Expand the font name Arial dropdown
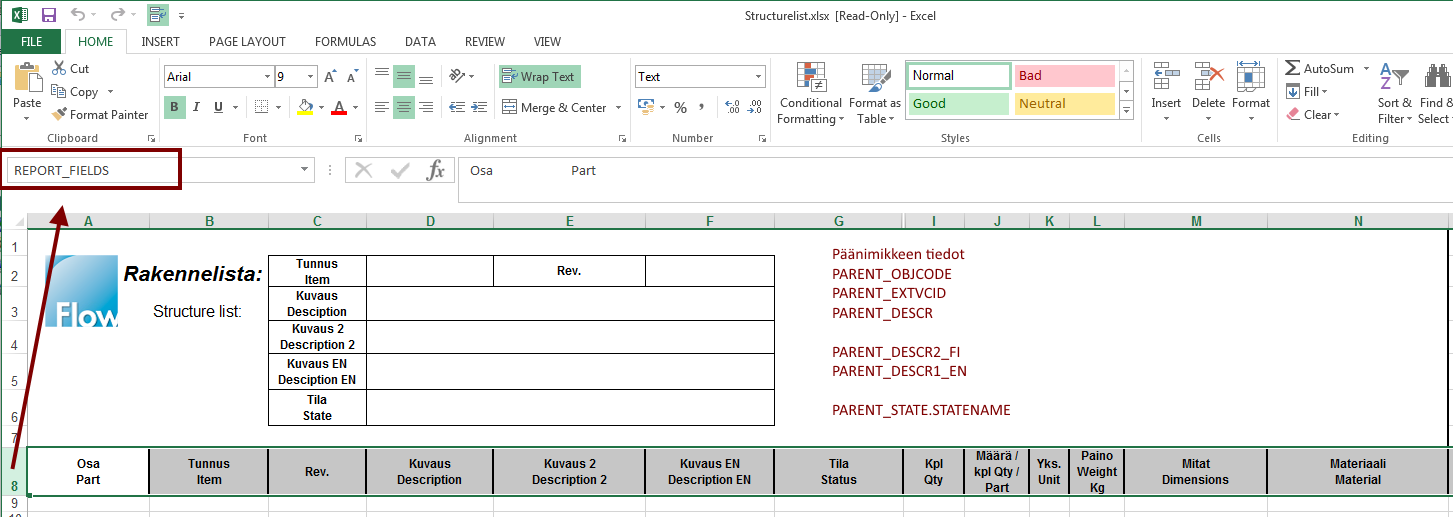This screenshot has height=517, width=1453. click(x=267, y=77)
